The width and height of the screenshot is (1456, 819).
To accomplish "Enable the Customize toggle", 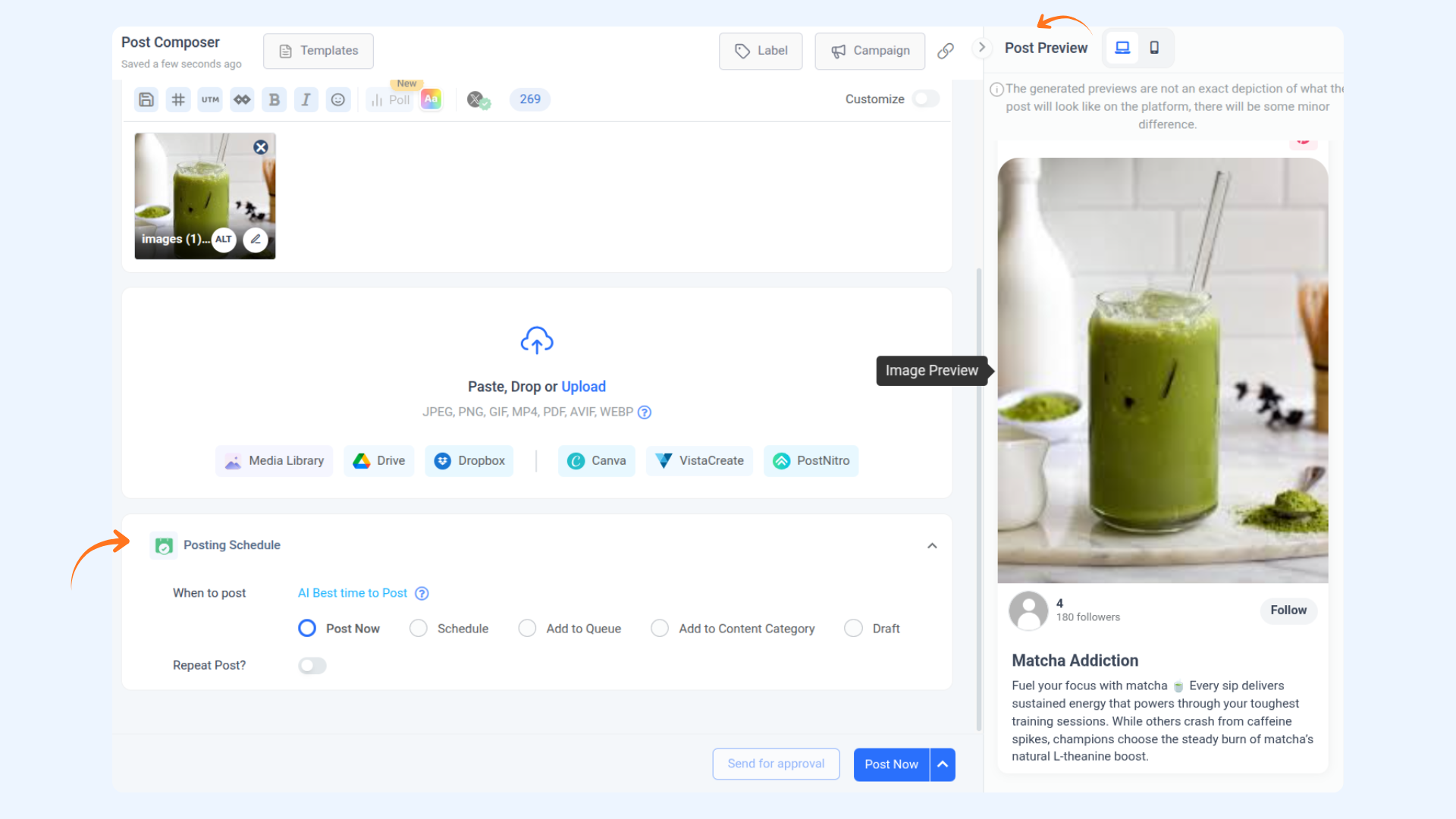I will coord(926,99).
